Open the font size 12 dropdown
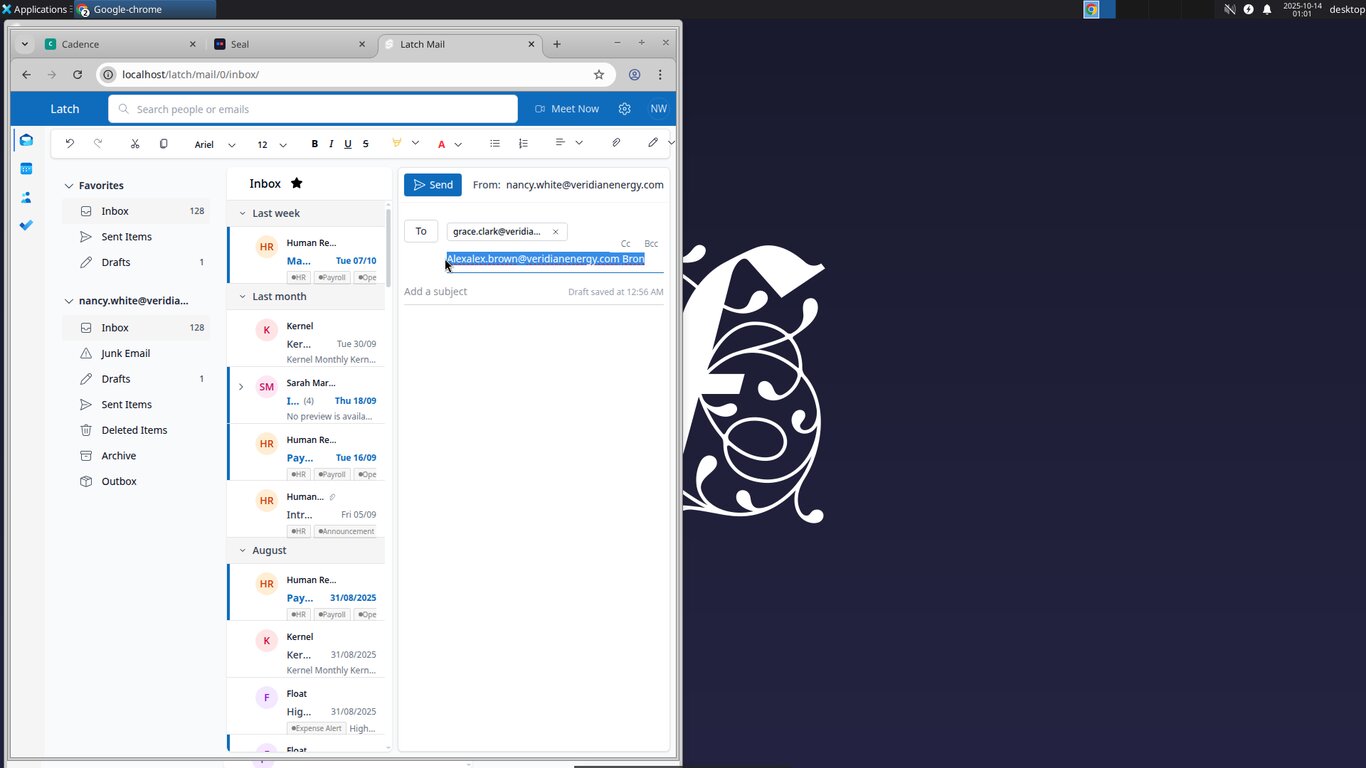 pyautogui.click(x=271, y=145)
